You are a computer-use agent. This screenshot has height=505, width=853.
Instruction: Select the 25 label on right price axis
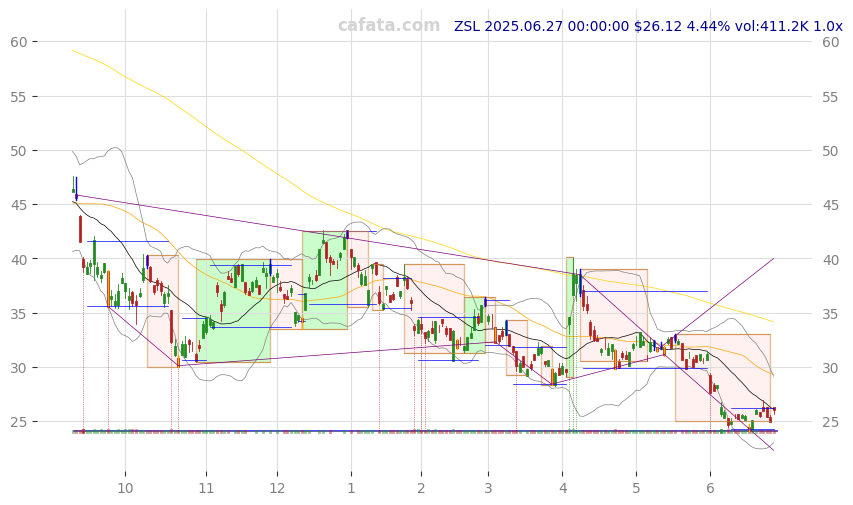[831, 422]
